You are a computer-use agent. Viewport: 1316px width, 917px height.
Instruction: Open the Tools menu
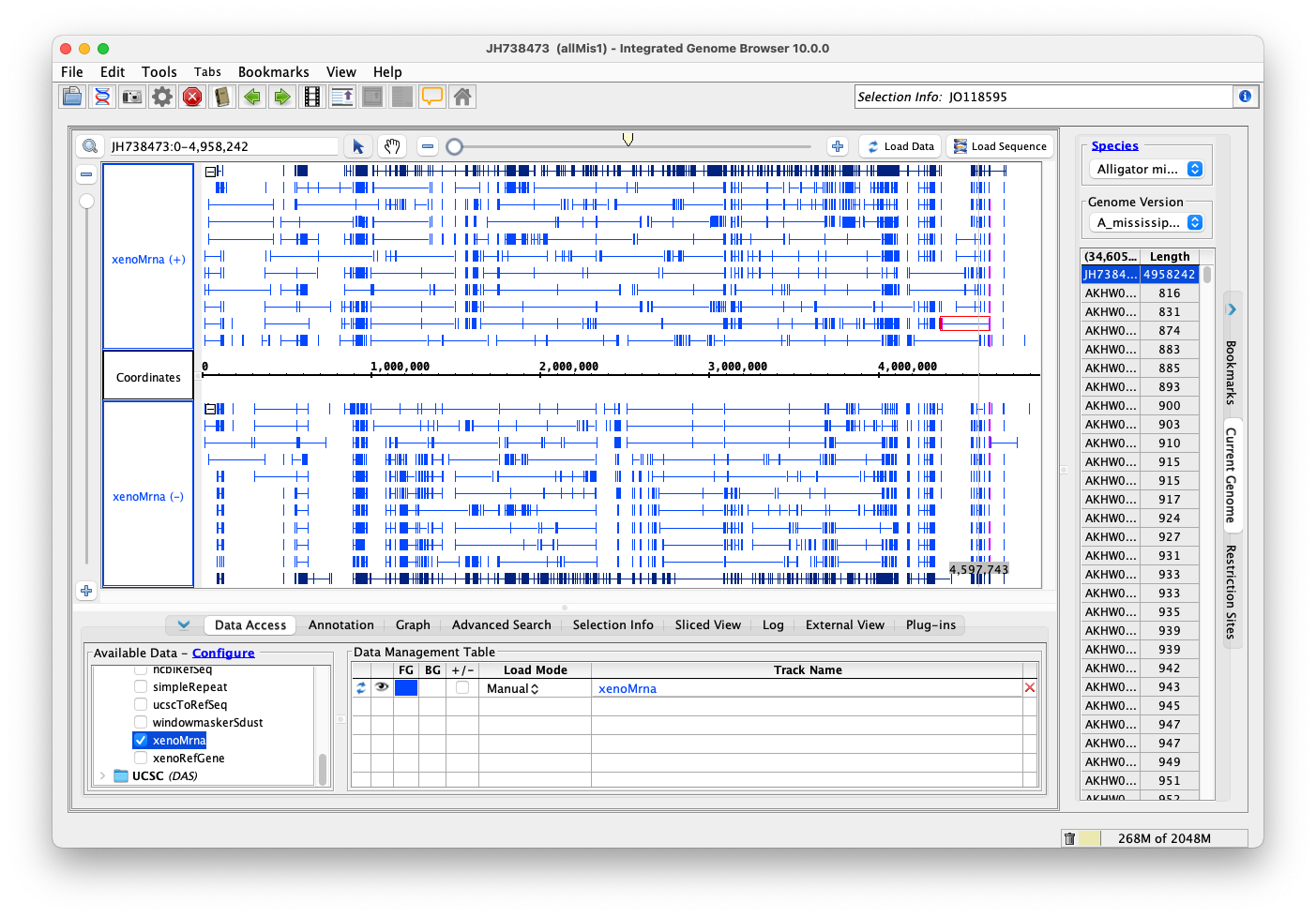click(159, 72)
